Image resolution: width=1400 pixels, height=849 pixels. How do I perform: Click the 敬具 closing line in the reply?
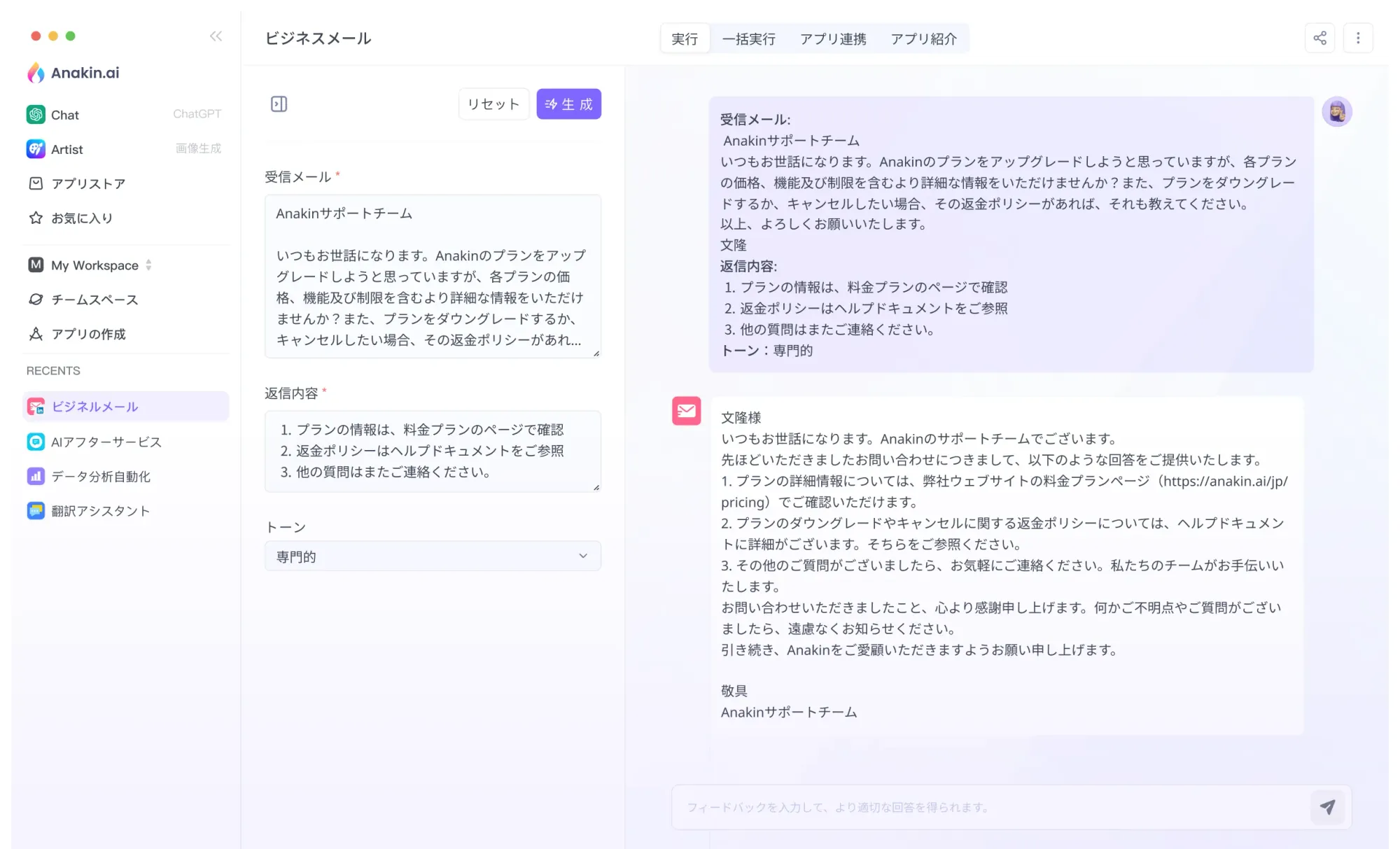(734, 691)
